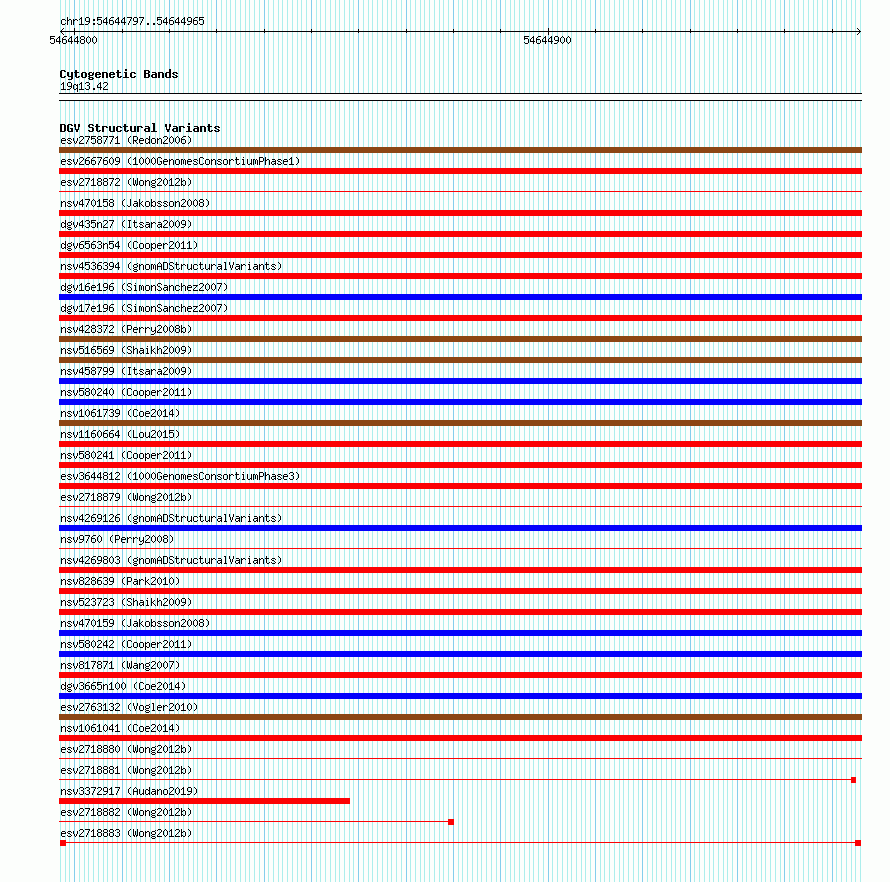The image size is (890, 882).
Task: Select the DGV Structural Variants track title
Action: tap(140, 128)
